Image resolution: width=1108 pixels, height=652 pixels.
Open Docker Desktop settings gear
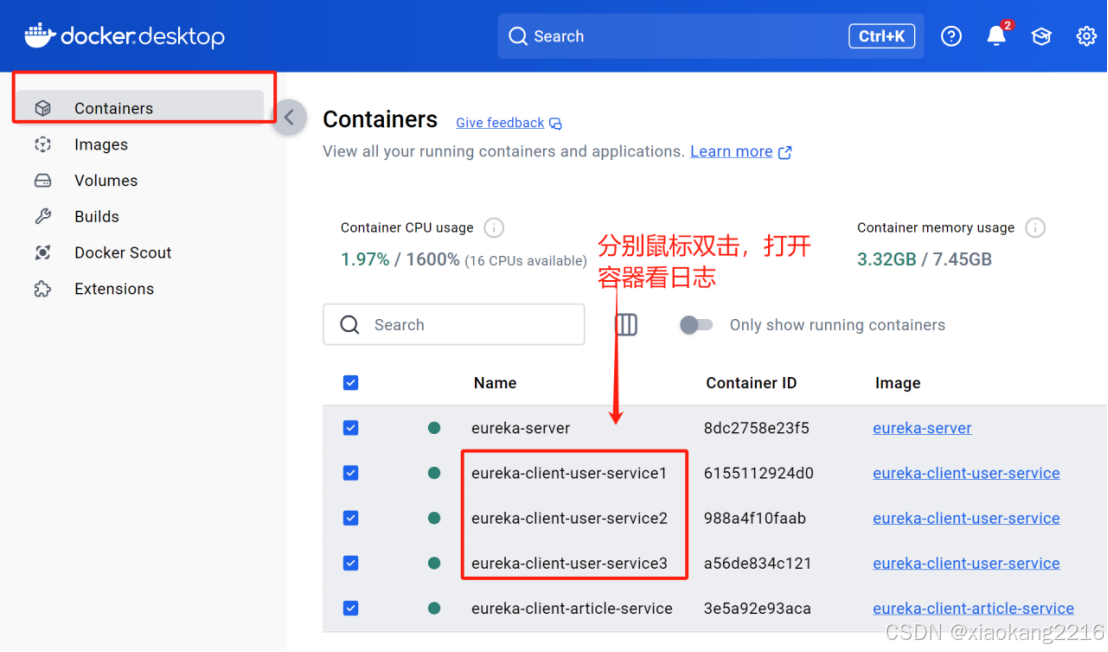click(x=1086, y=35)
